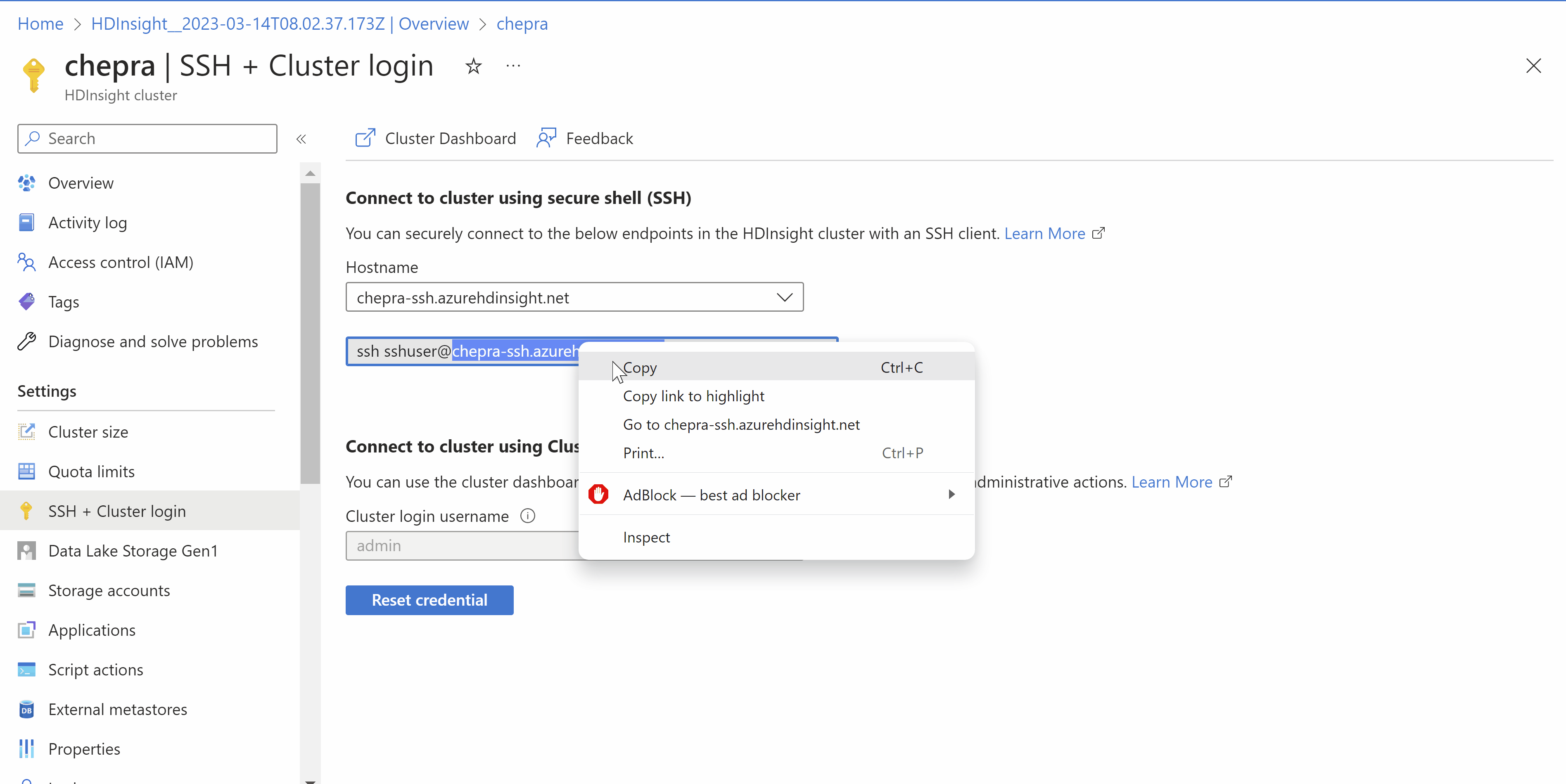Follow the Learn More link near administrative actions
This screenshot has width=1566, height=784.
click(x=1172, y=482)
